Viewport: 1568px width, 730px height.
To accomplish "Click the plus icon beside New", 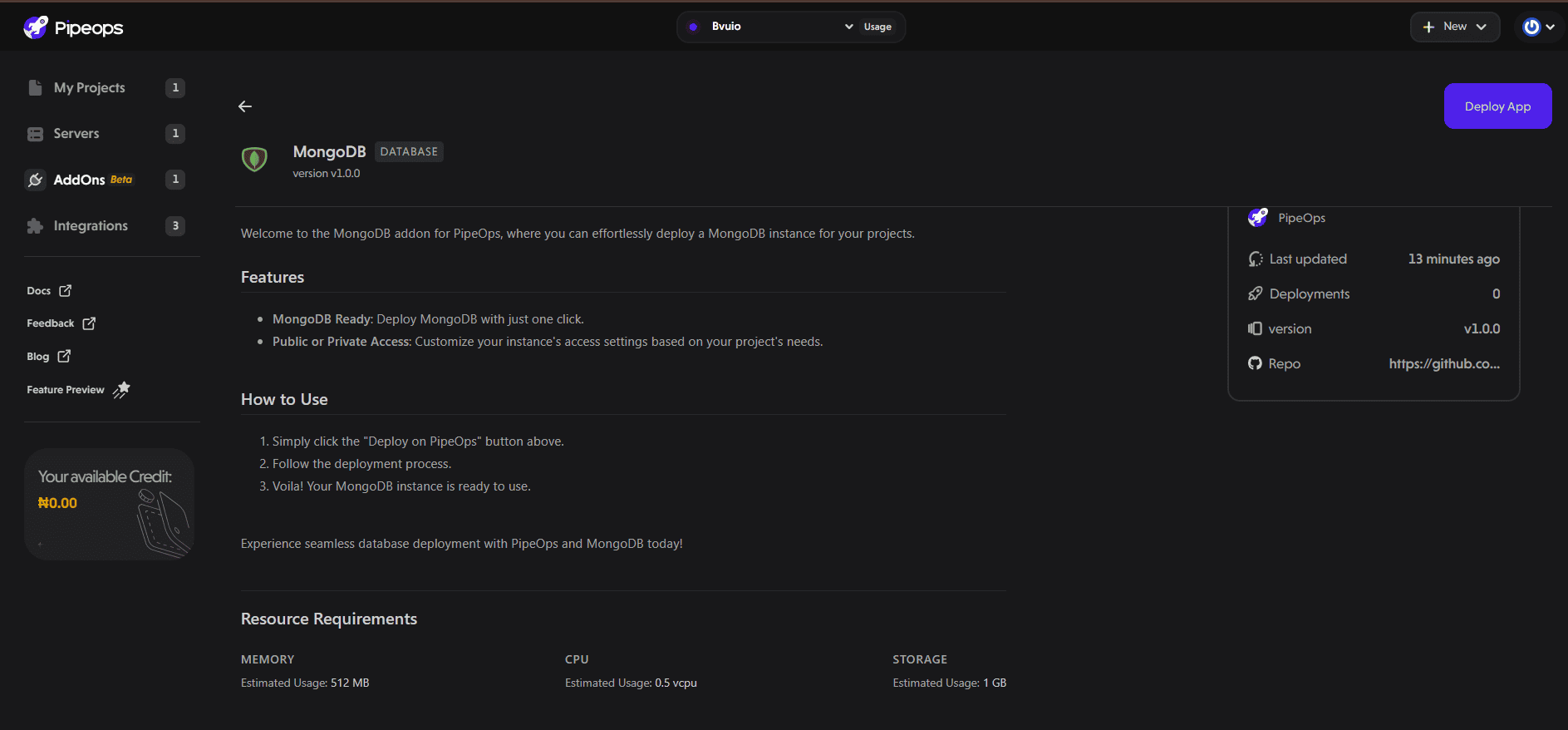I will pos(1428,27).
